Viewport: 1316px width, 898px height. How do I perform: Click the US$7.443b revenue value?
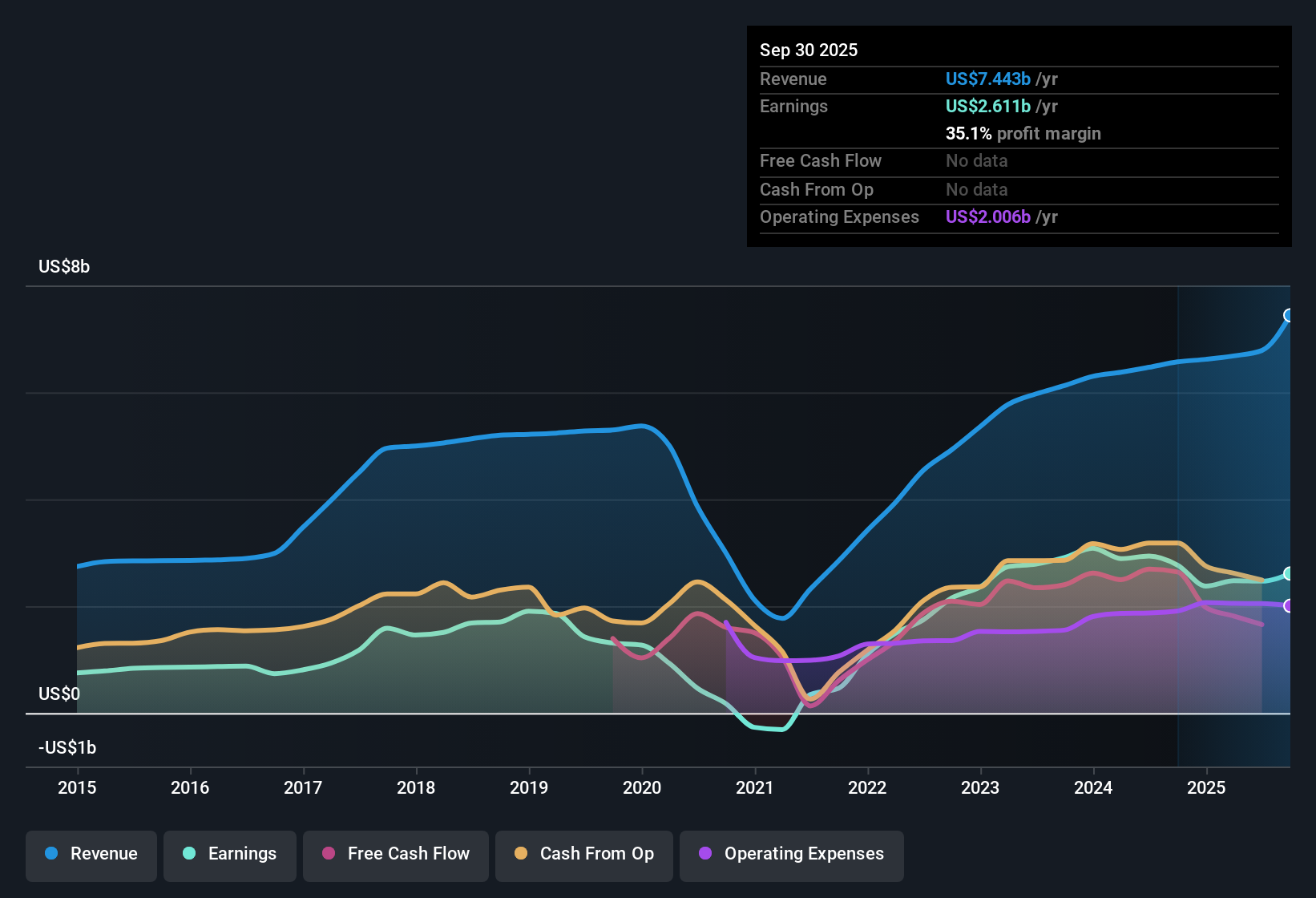pos(987,79)
